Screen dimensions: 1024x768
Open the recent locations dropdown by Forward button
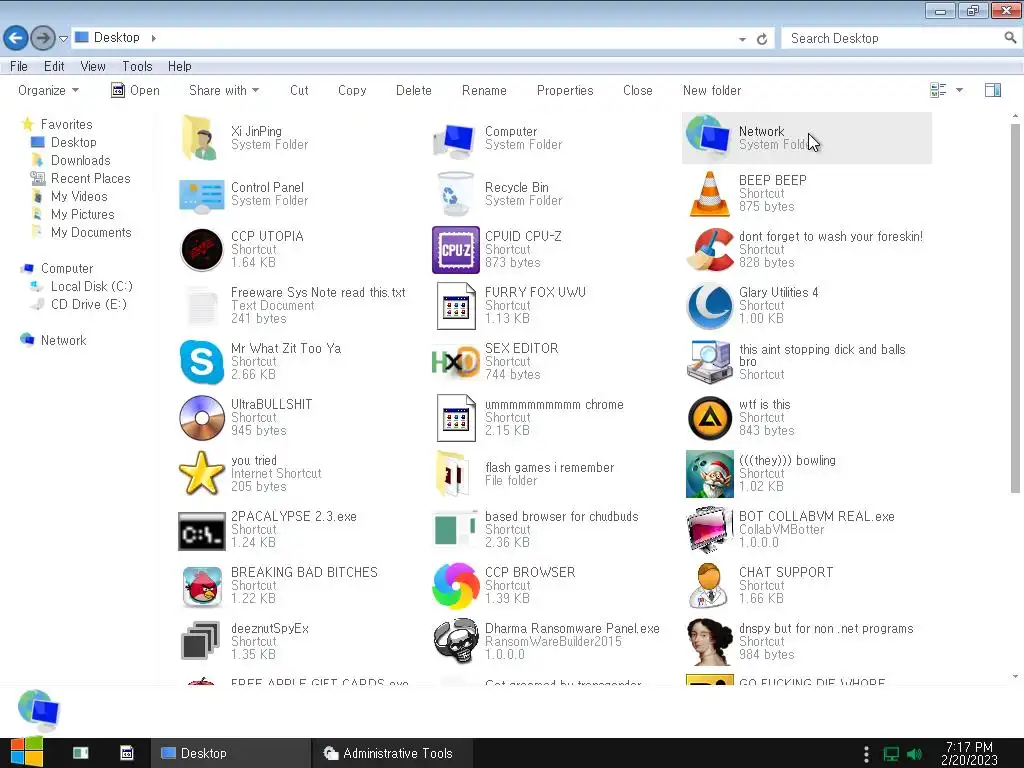[x=63, y=39]
